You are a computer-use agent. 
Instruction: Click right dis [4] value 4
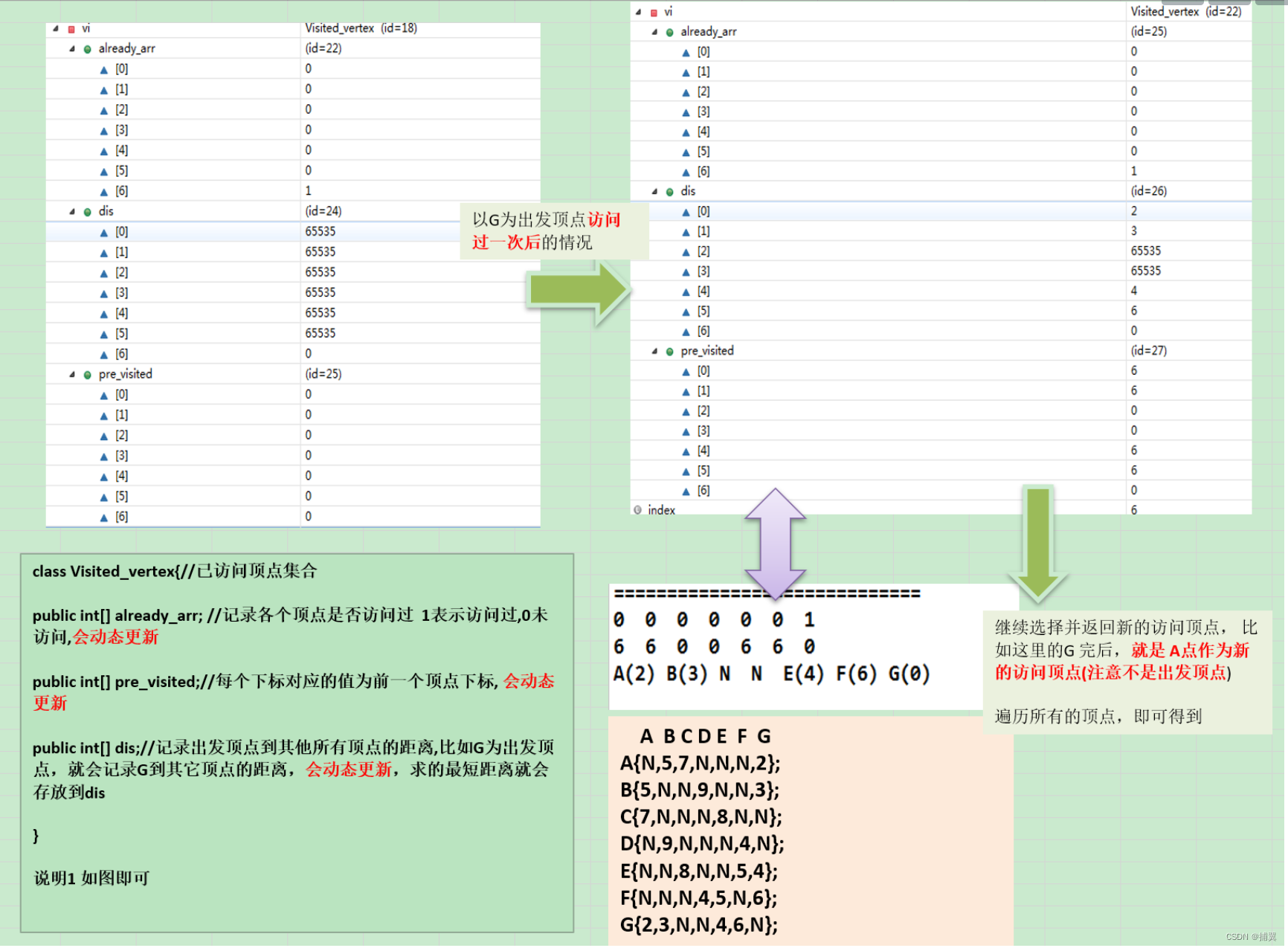pos(1134,291)
